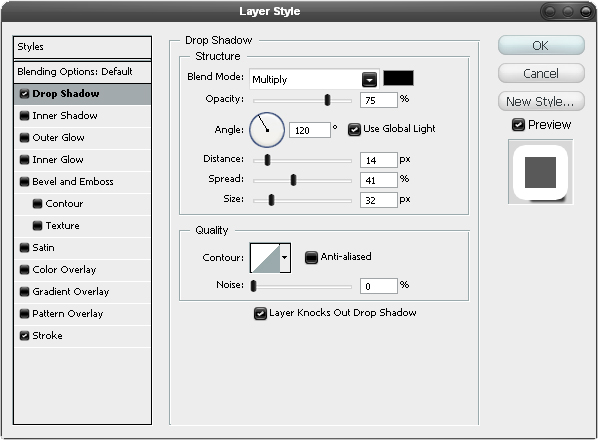Disable the Stroke effect checkbox

24,336
